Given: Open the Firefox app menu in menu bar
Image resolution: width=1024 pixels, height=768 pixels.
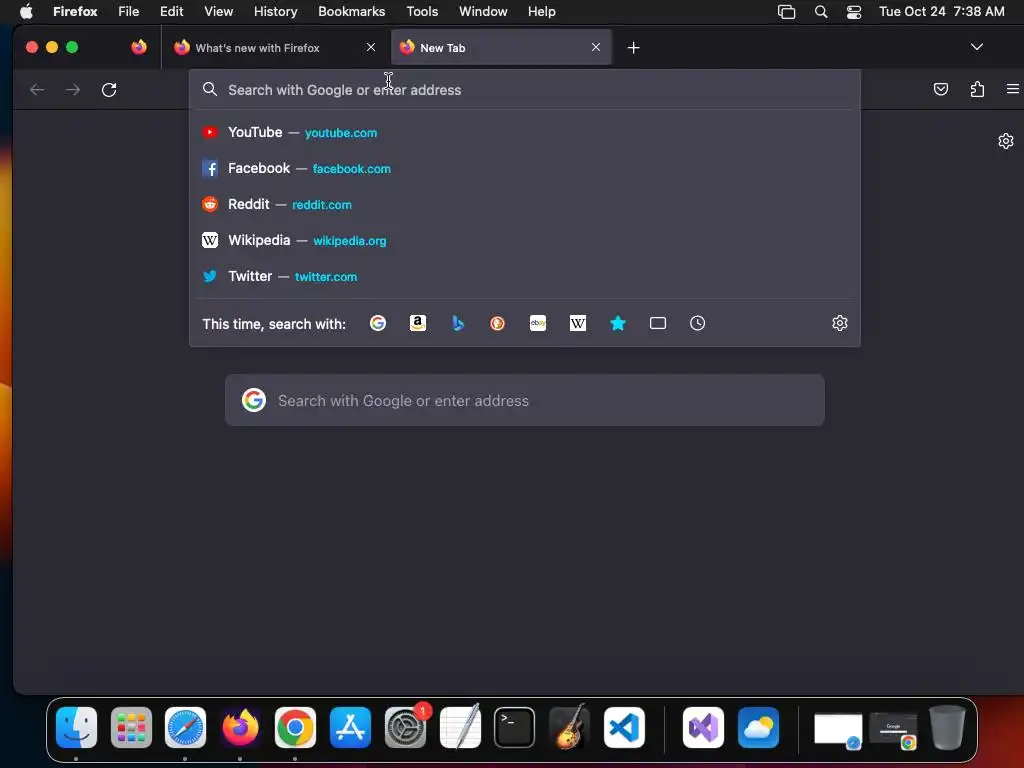Looking at the screenshot, I should point(75,11).
